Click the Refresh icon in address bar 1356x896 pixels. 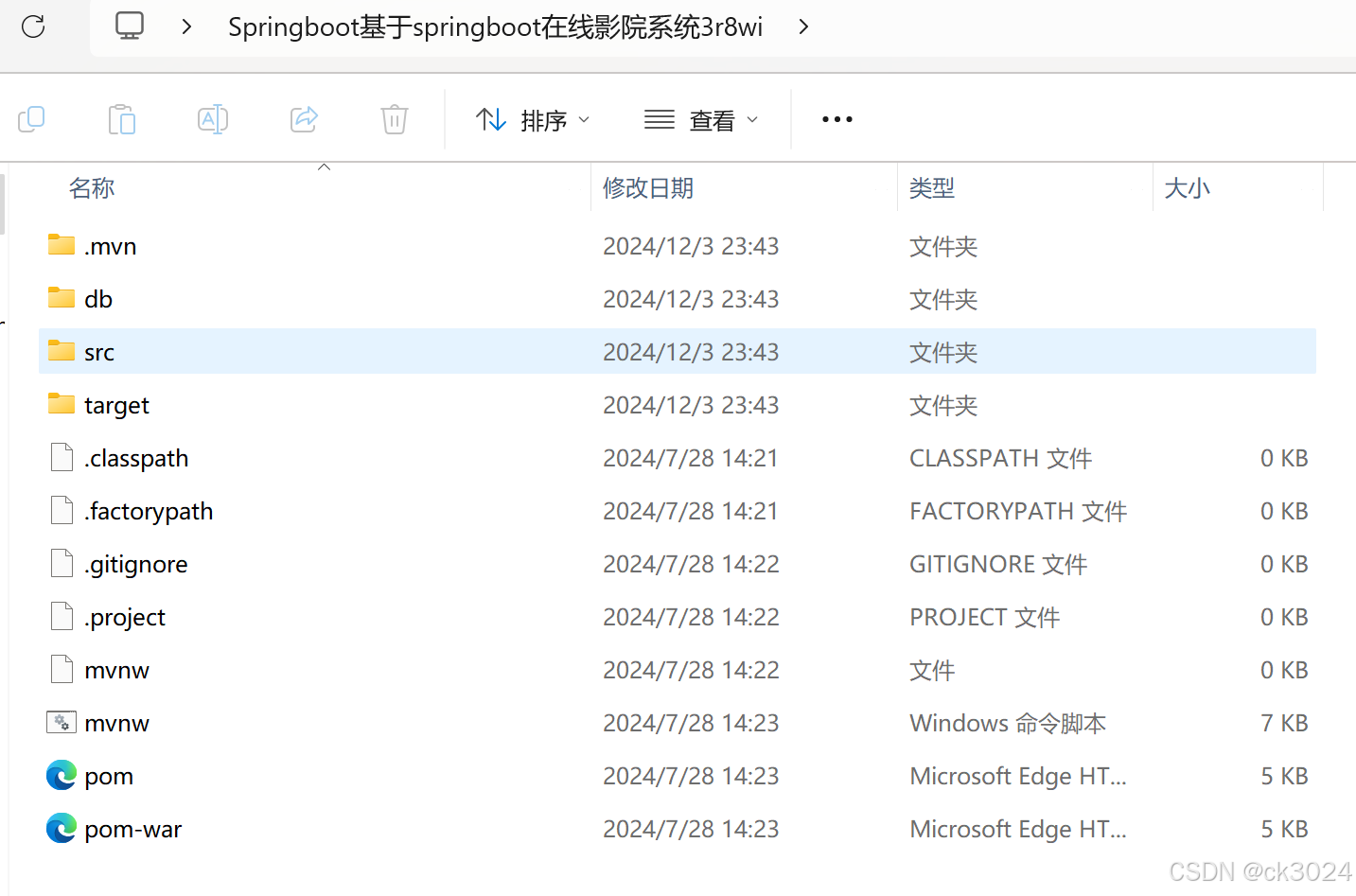coord(33,26)
